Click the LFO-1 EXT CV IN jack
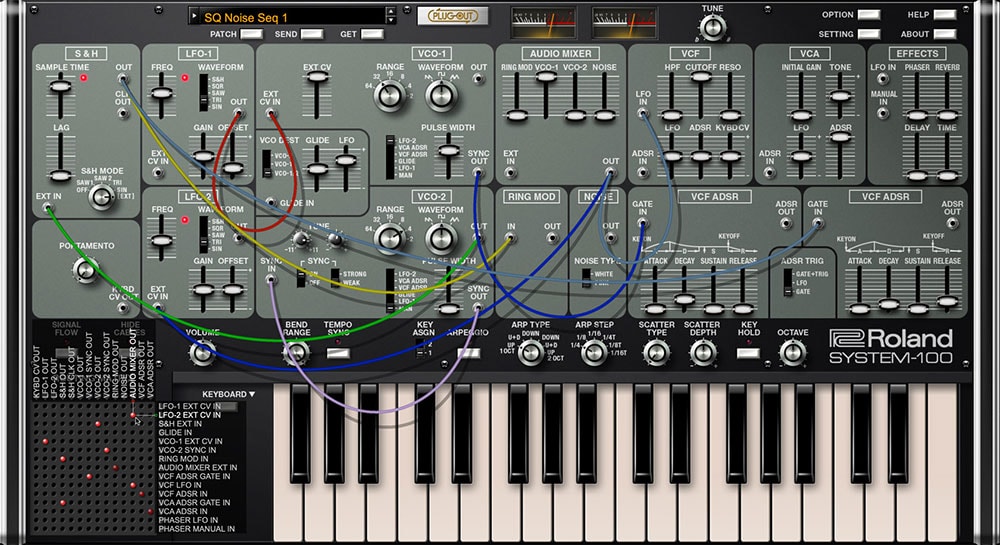The height and width of the screenshot is (545, 1000). click(x=158, y=171)
